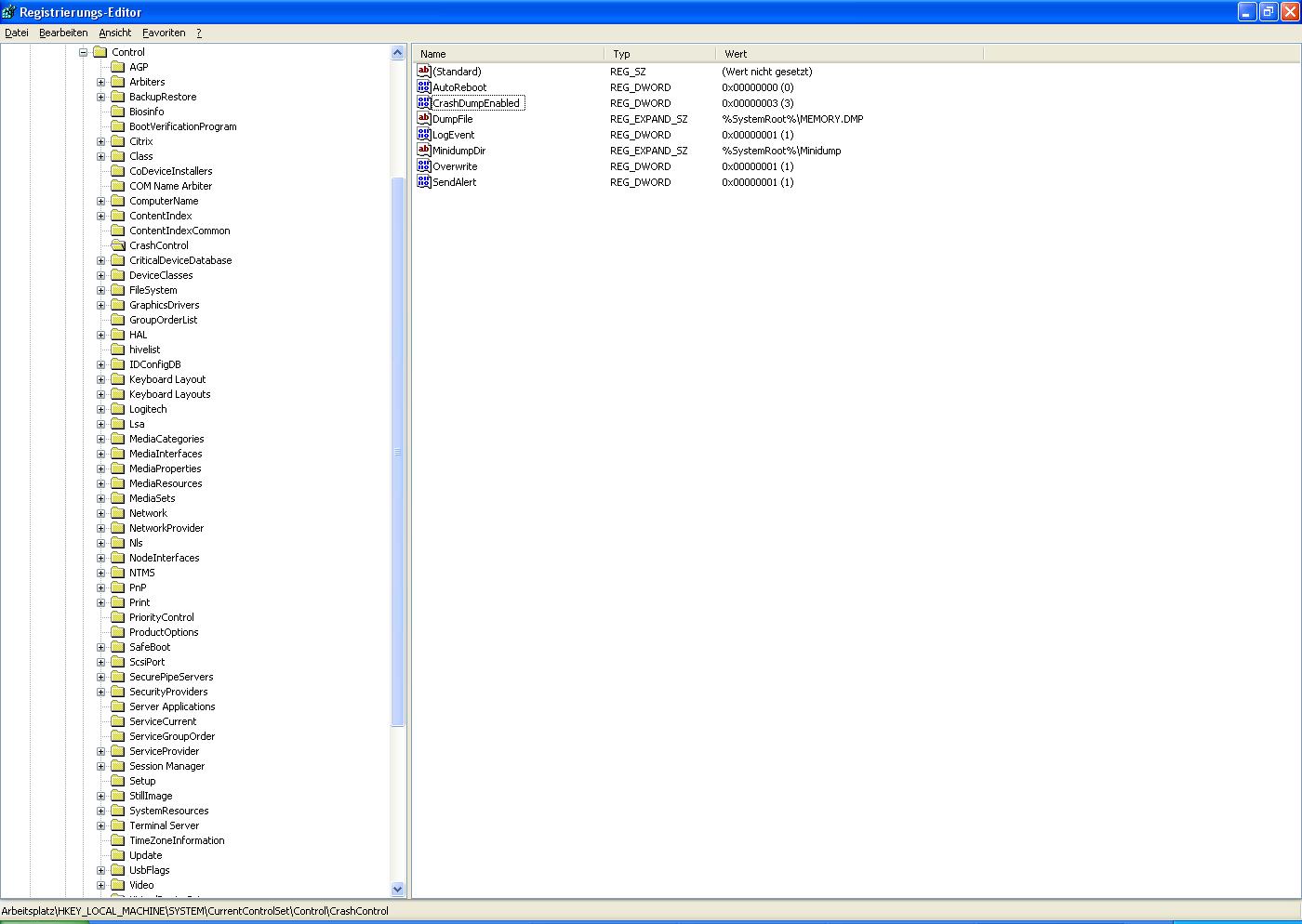Image resolution: width=1302 pixels, height=924 pixels.
Task: Expand the Terminal Server key
Action: coord(100,825)
